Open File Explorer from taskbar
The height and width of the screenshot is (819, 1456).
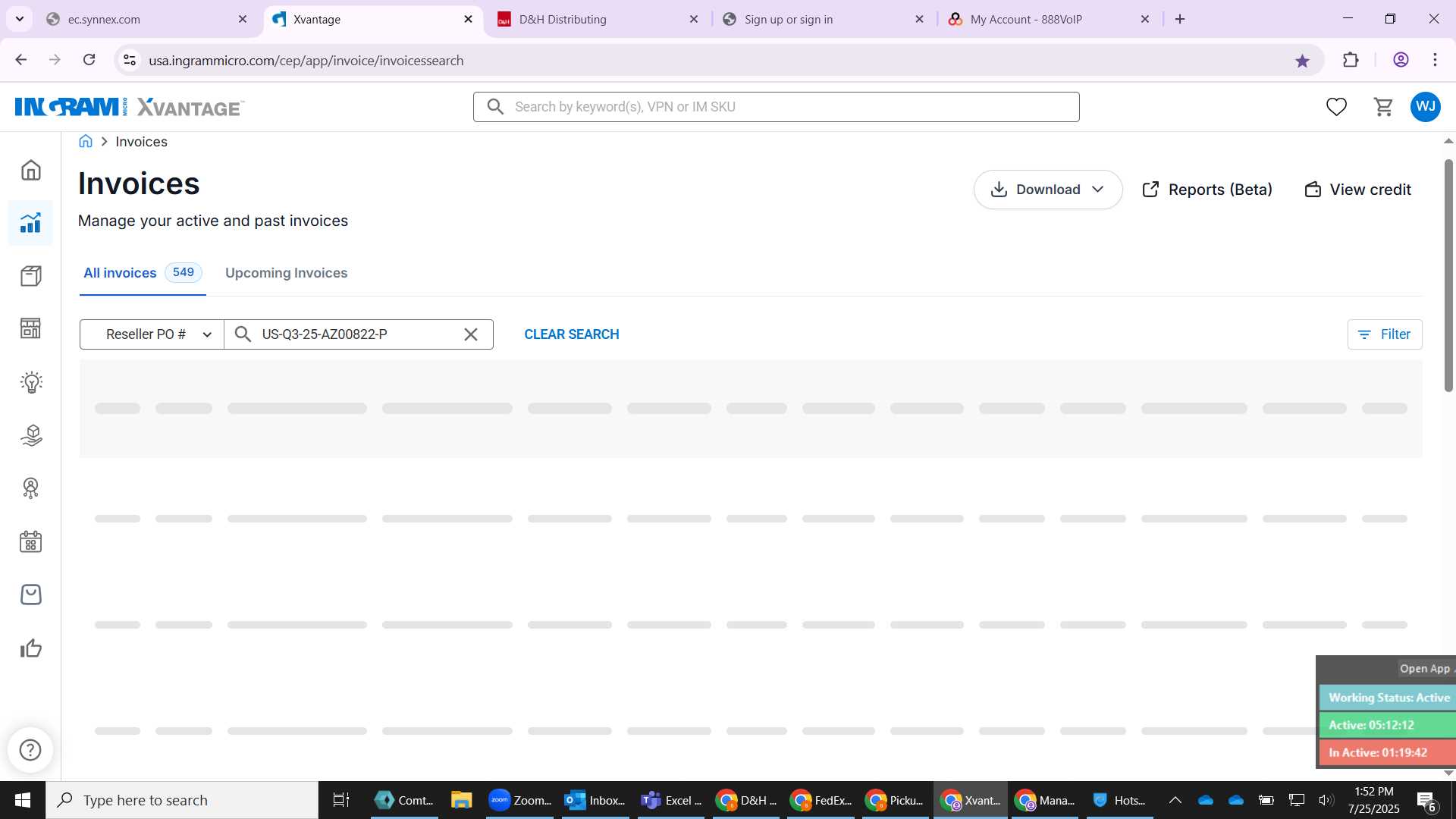[461, 800]
